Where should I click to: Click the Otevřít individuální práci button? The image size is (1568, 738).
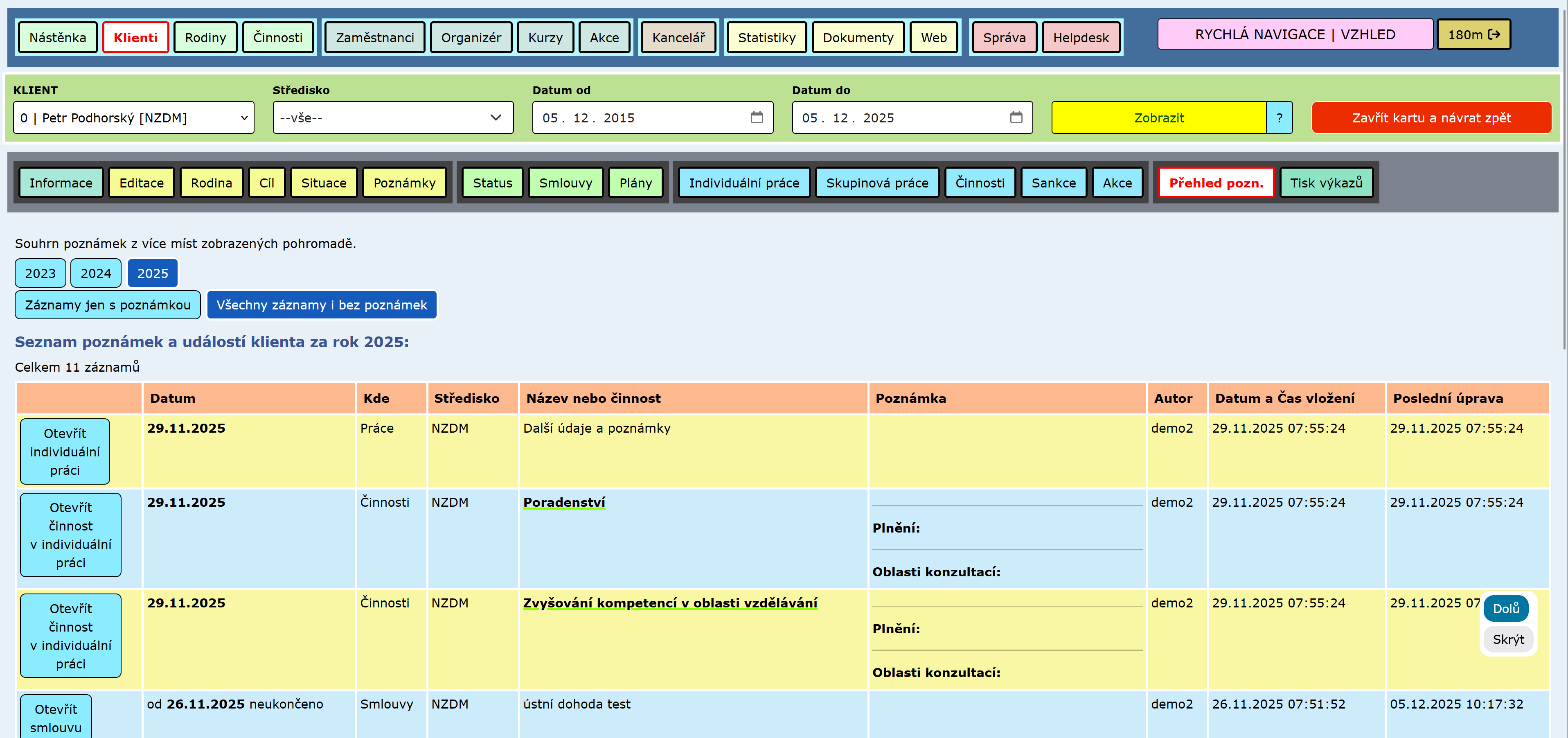65,452
